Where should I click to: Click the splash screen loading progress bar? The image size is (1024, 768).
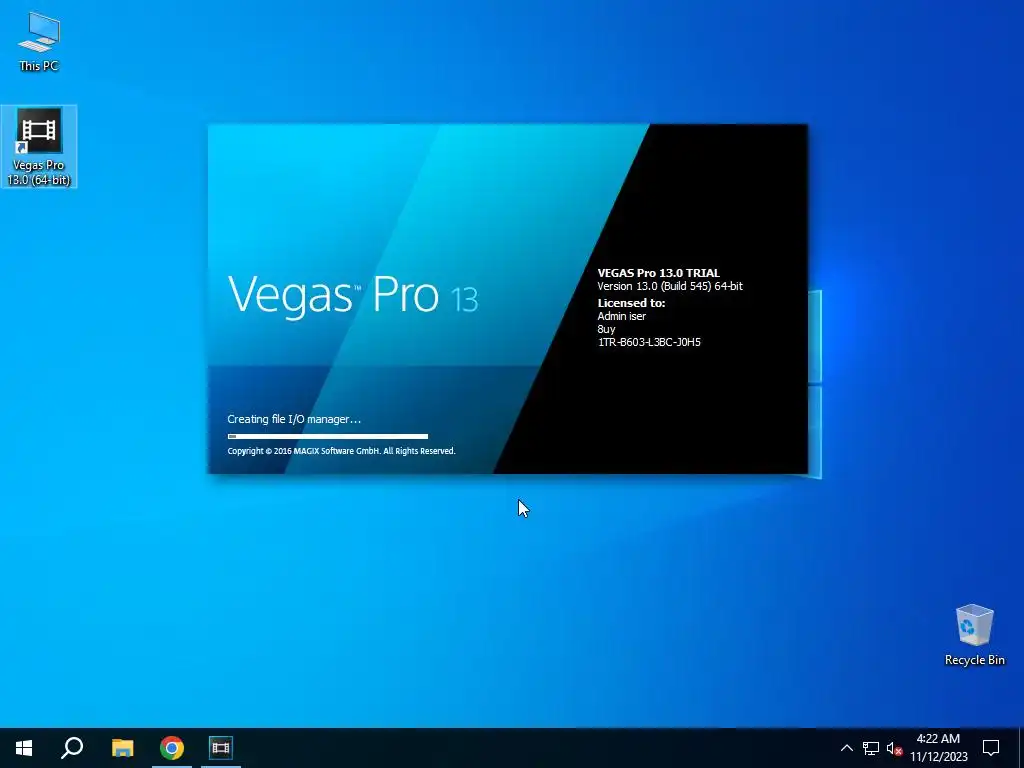[x=328, y=436]
